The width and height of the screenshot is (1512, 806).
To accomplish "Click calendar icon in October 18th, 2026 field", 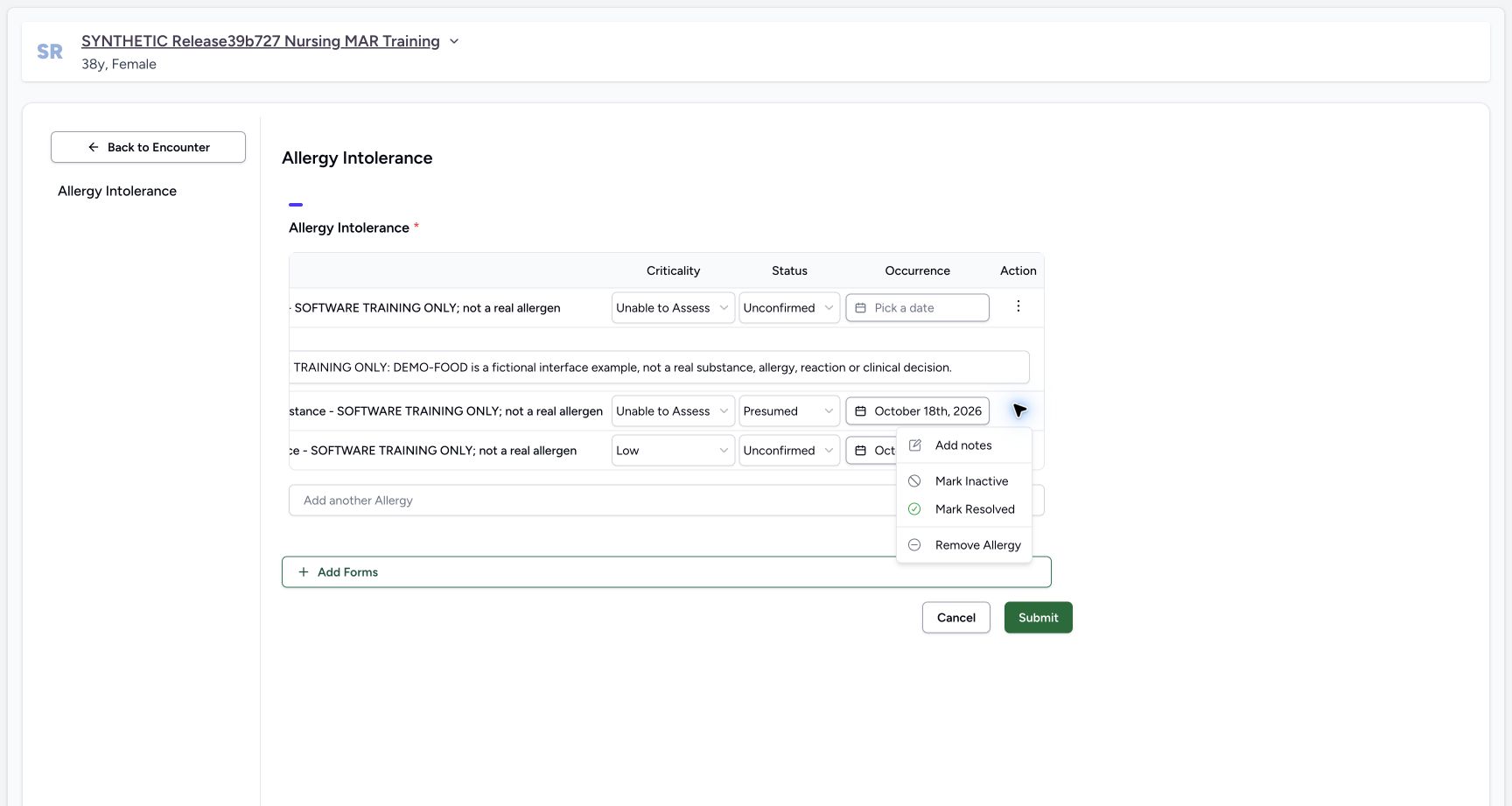I will click(860, 411).
